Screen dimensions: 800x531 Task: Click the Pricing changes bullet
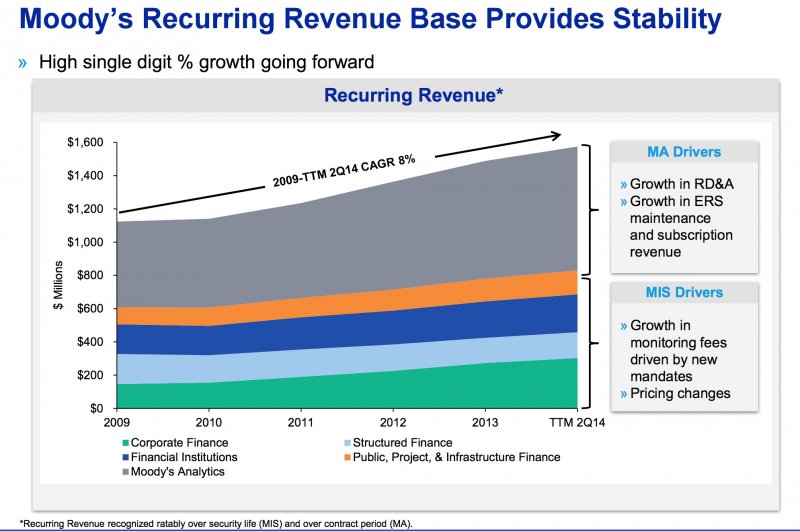pyautogui.click(x=676, y=394)
